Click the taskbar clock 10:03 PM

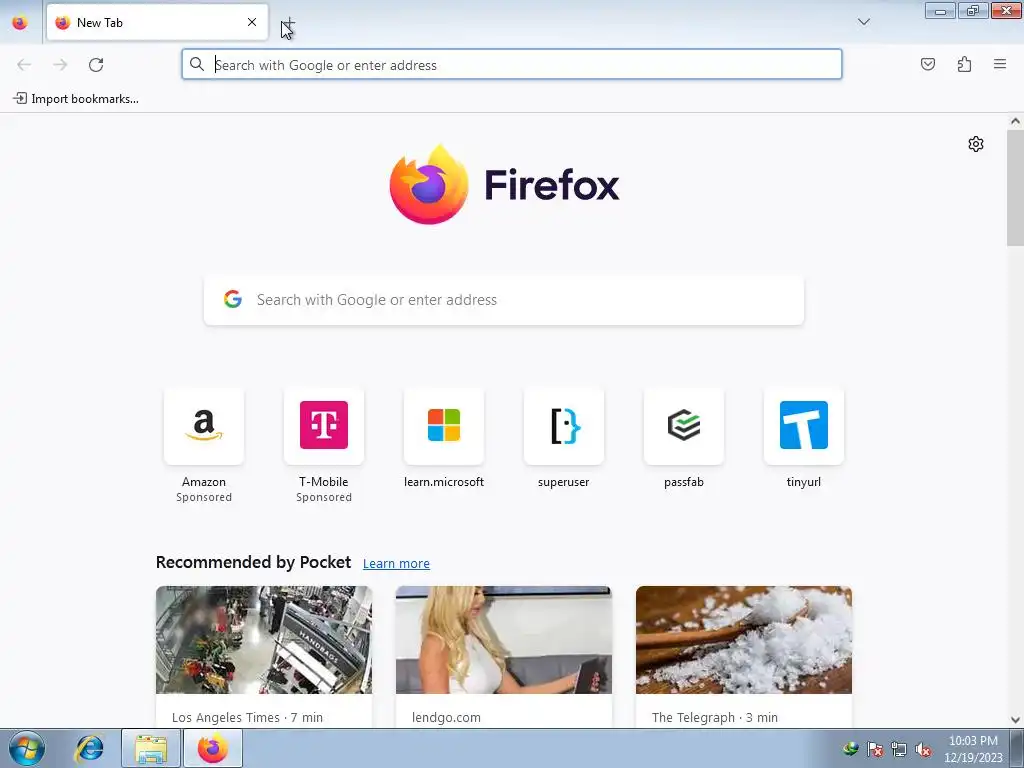point(973,749)
